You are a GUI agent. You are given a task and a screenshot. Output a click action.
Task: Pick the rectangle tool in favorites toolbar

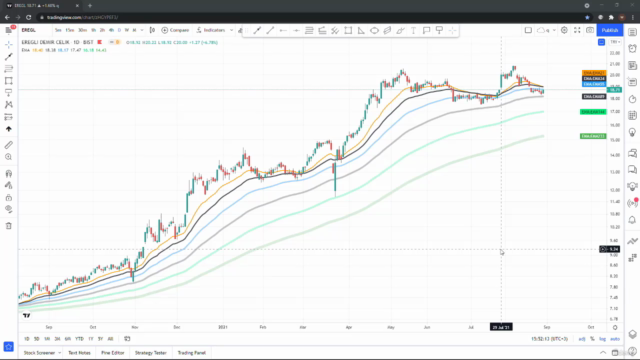pyautogui.click(x=348, y=31)
